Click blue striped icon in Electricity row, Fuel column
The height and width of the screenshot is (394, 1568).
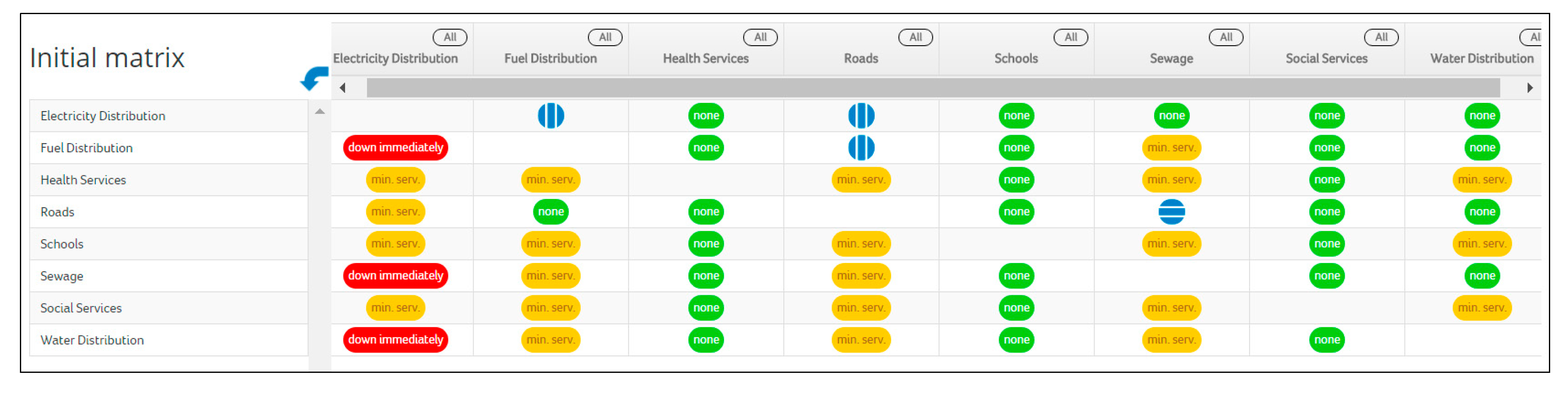(550, 116)
